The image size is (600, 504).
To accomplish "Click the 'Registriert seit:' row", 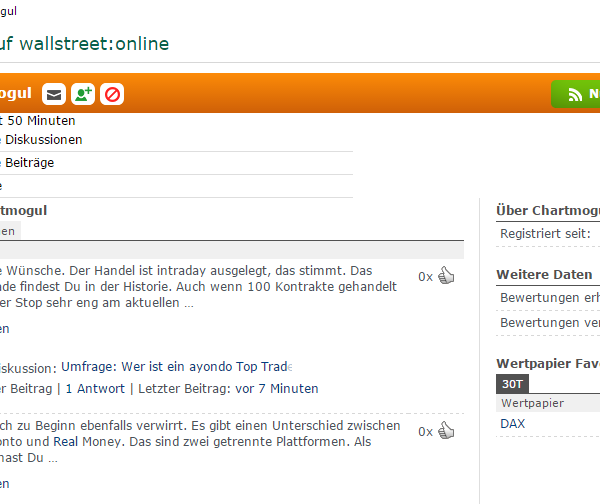I will tap(545, 234).
